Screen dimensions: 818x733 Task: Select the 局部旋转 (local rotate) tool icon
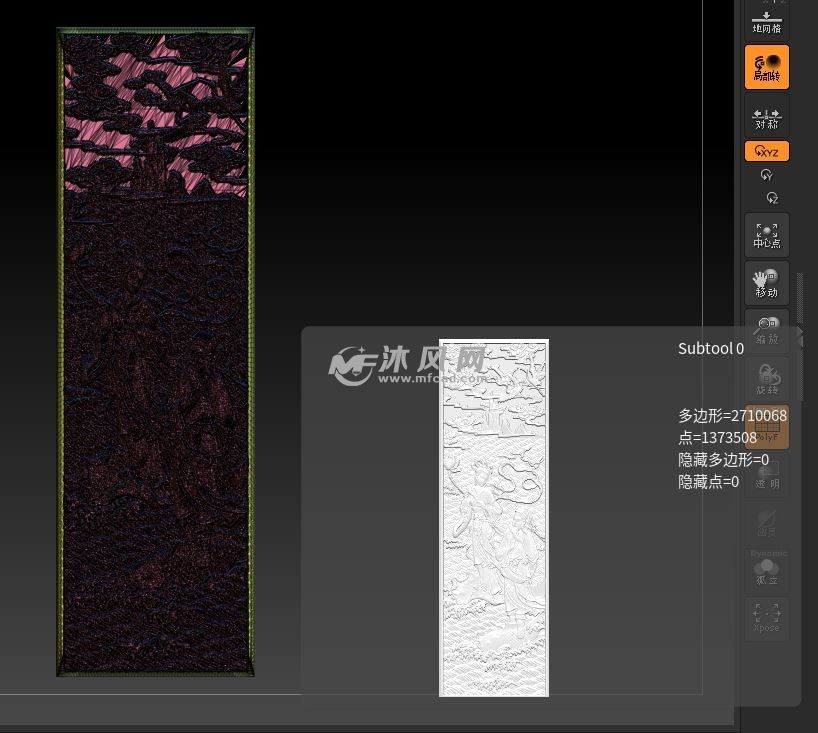767,67
